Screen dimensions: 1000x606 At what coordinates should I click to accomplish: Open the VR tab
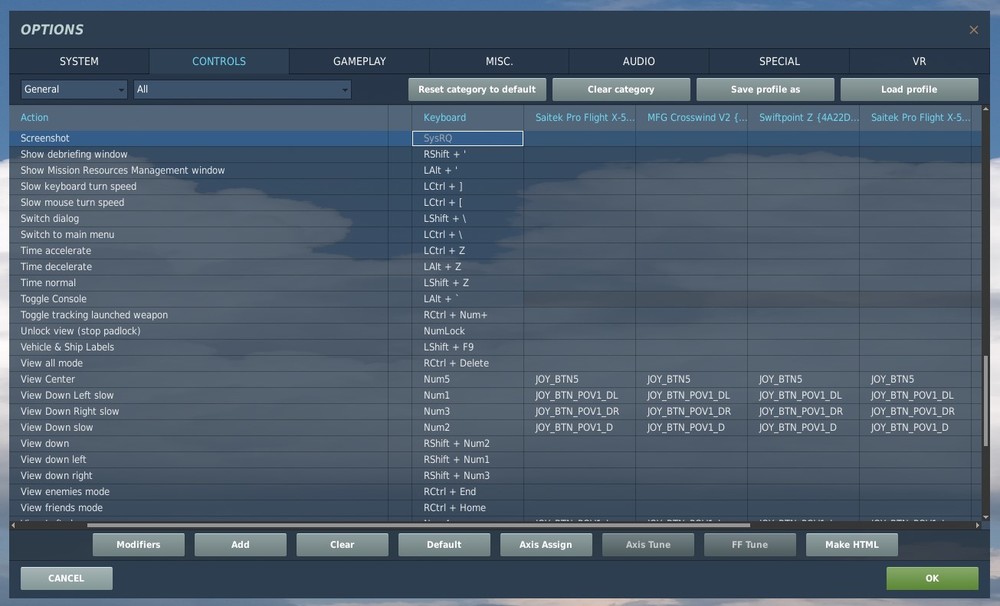(x=918, y=61)
